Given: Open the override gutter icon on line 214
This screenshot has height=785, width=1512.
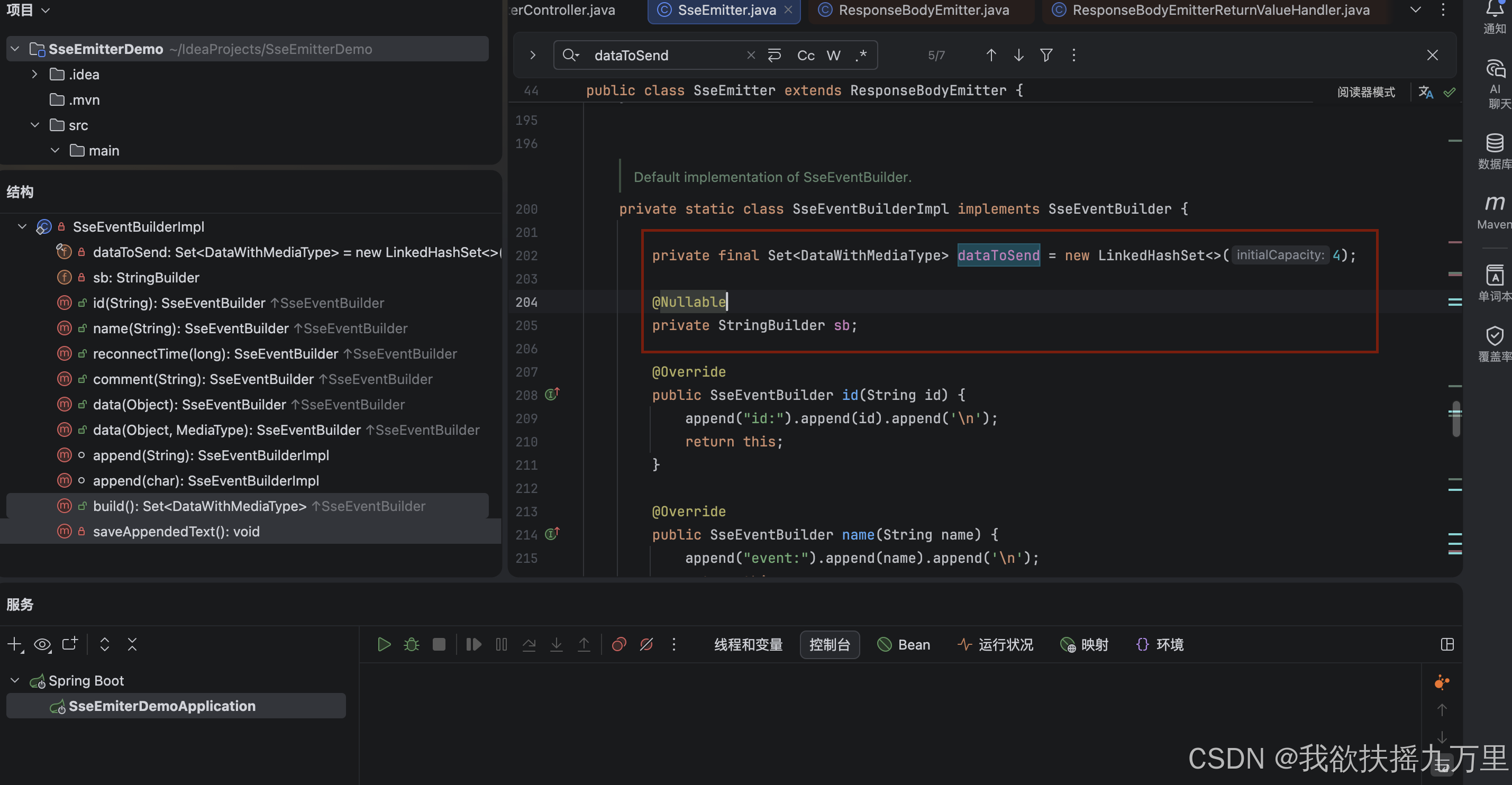Looking at the screenshot, I should pos(552,534).
